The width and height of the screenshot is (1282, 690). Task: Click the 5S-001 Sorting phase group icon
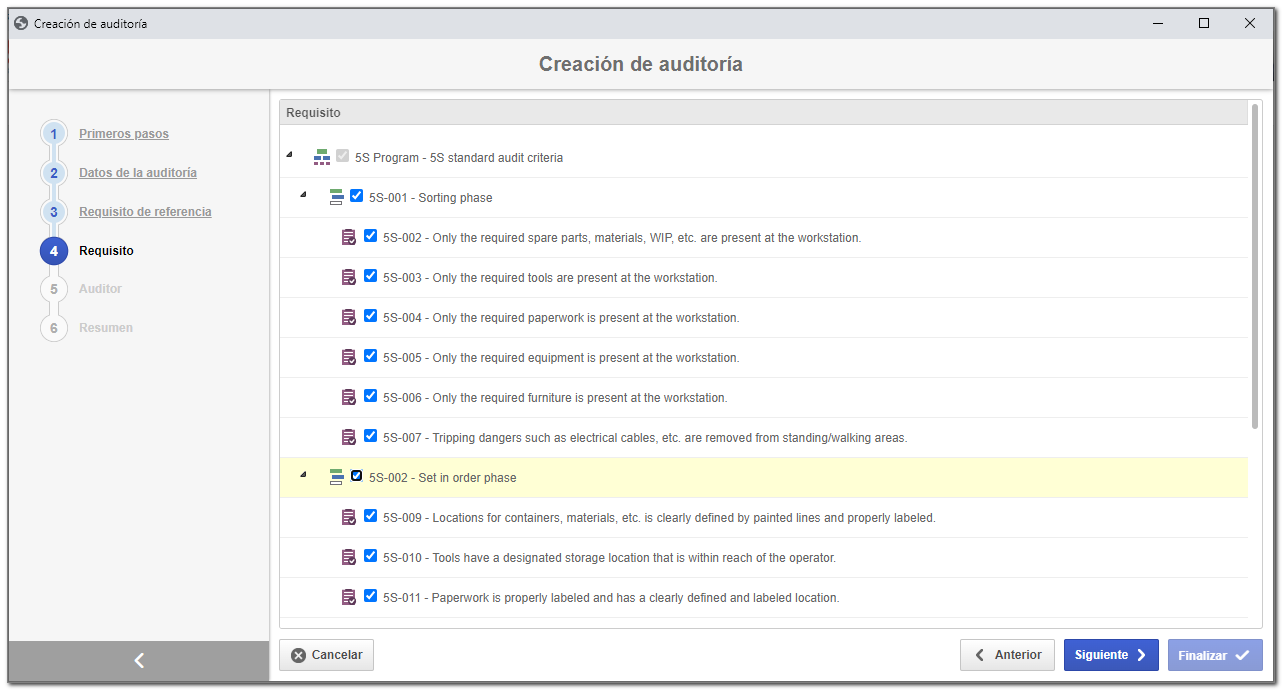click(336, 197)
